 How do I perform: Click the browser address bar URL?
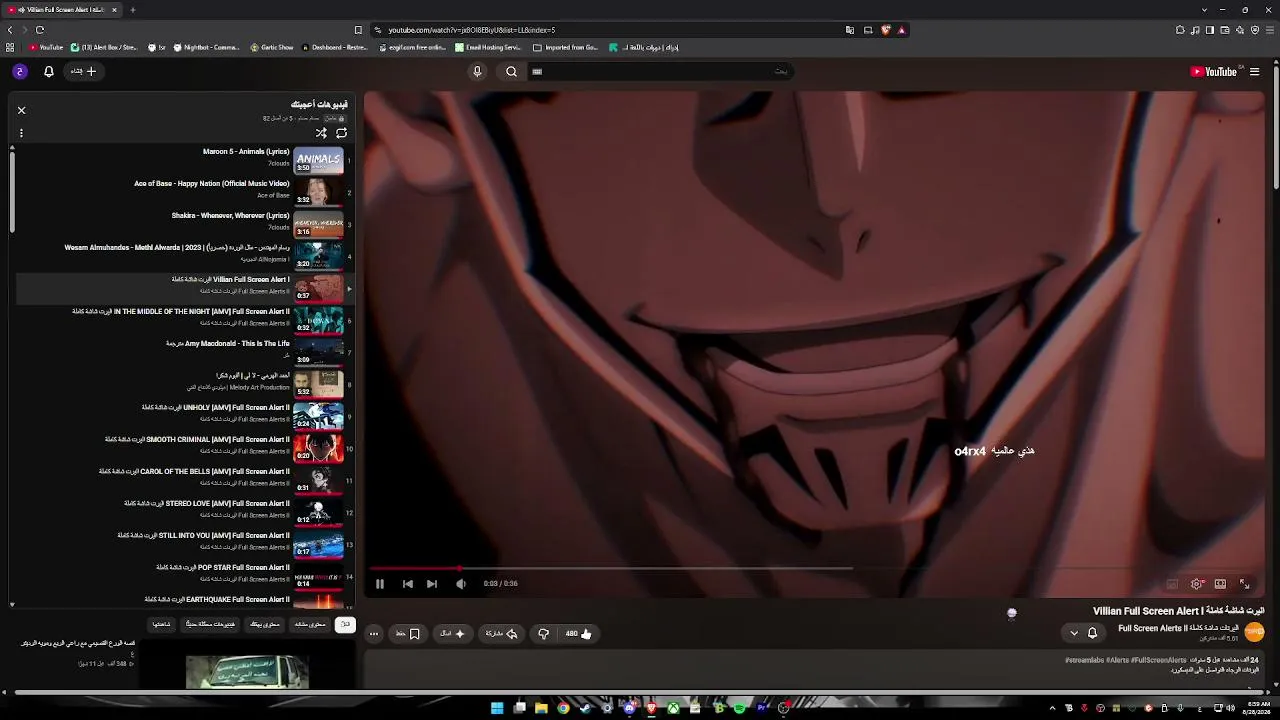tap(472, 30)
